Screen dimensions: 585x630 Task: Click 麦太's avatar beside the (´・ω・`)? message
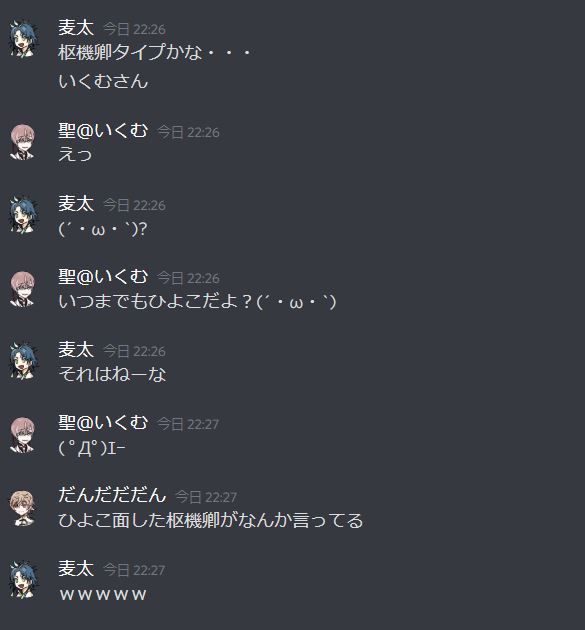(x=23, y=215)
